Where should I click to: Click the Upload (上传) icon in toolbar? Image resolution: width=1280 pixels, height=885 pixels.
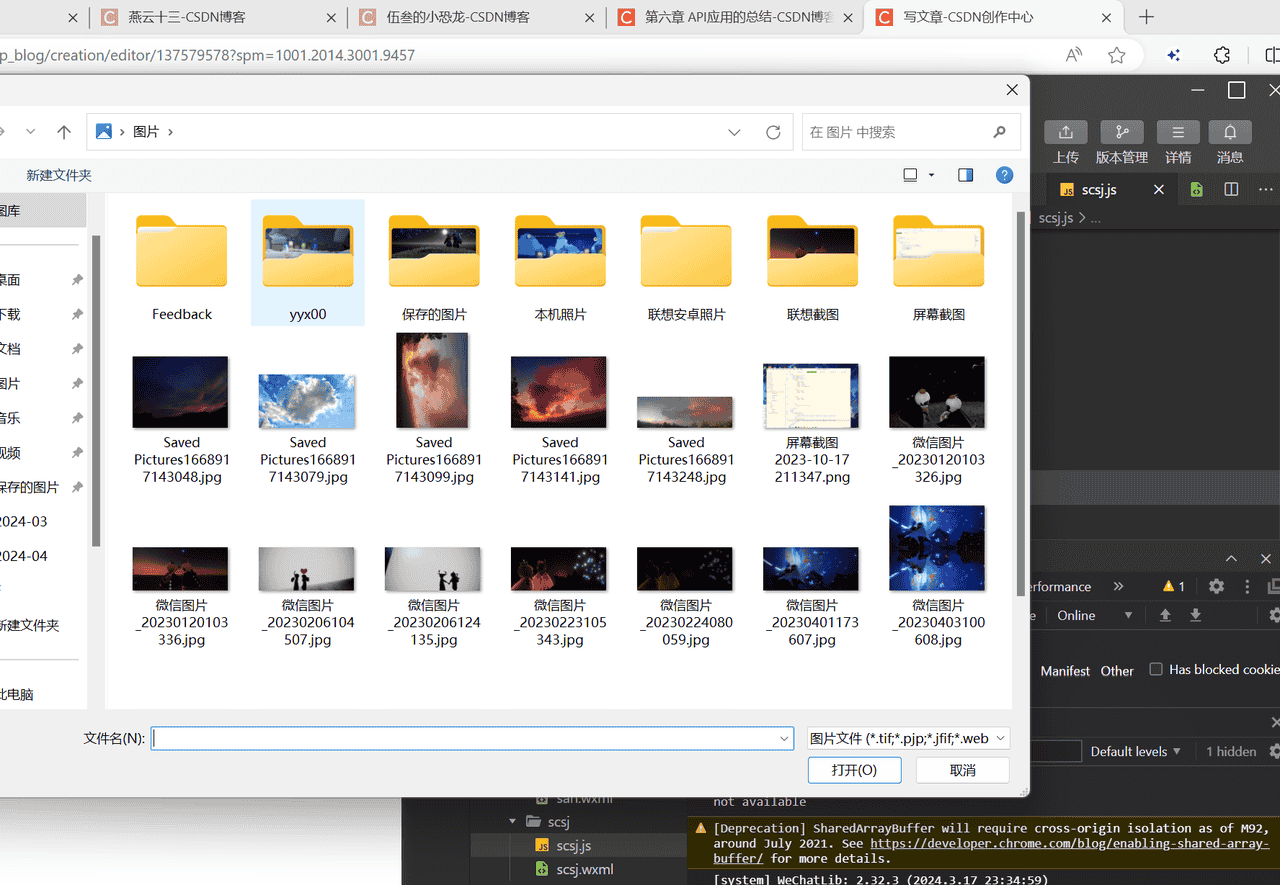point(1066,133)
